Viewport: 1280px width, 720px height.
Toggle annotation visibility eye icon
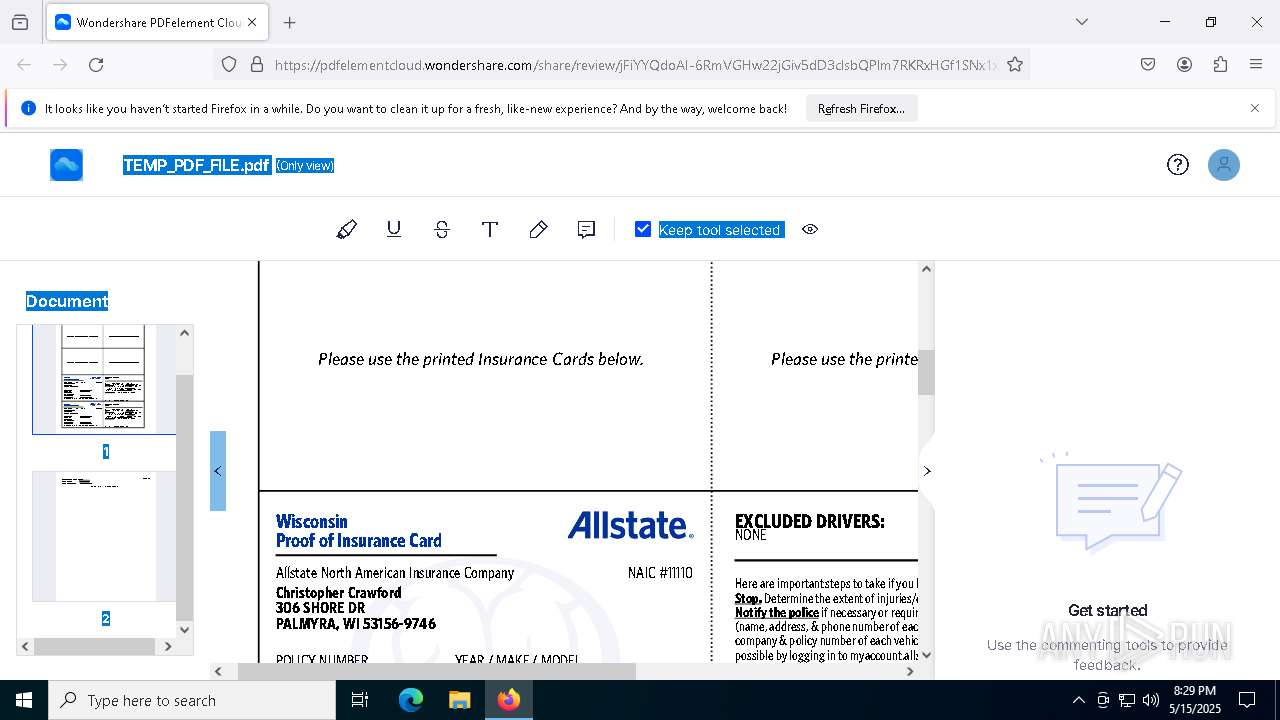point(810,230)
